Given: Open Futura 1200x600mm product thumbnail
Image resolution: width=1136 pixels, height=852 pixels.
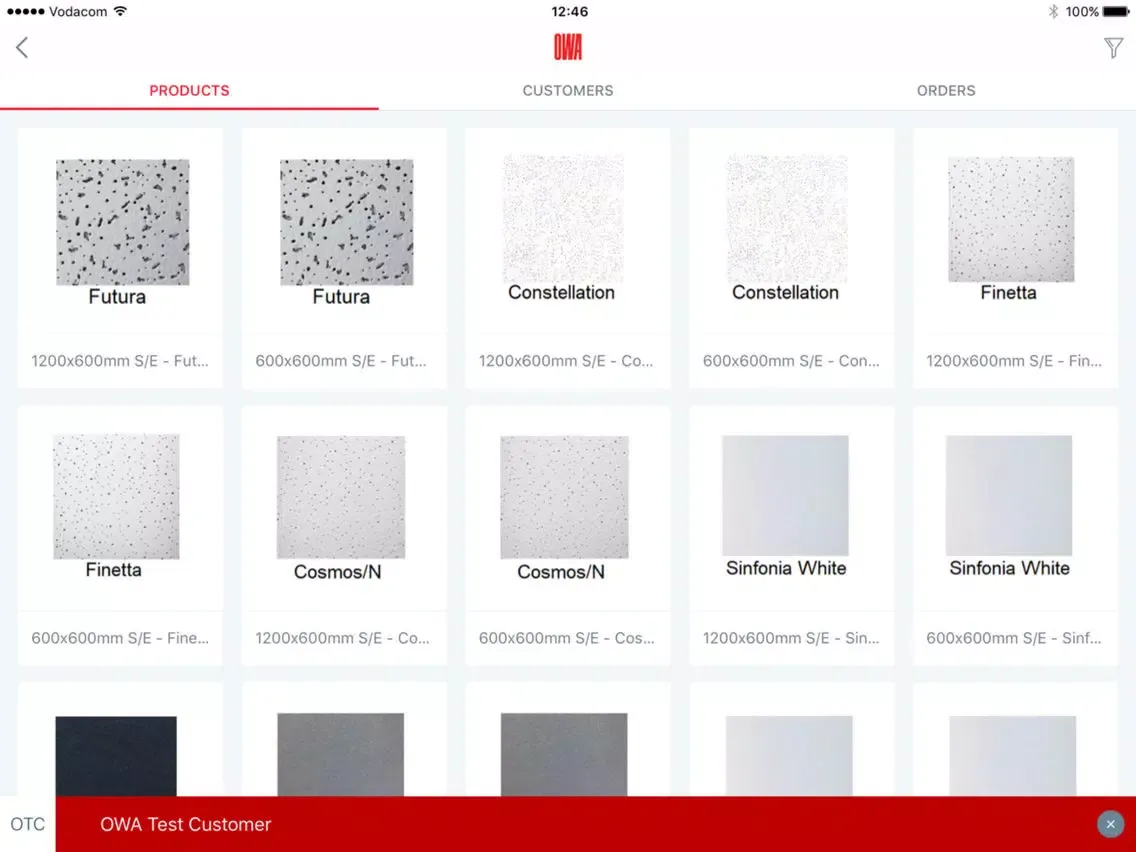Looking at the screenshot, I should pyautogui.click(x=122, y=222).
